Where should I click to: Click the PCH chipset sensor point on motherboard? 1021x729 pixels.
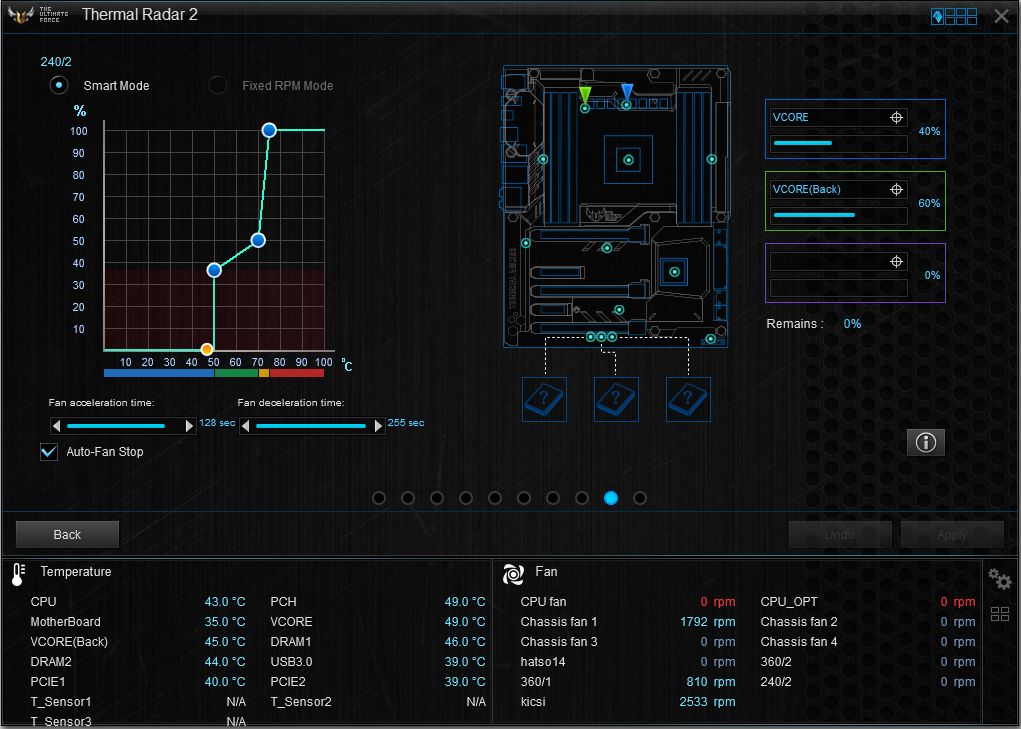point(675,272)
